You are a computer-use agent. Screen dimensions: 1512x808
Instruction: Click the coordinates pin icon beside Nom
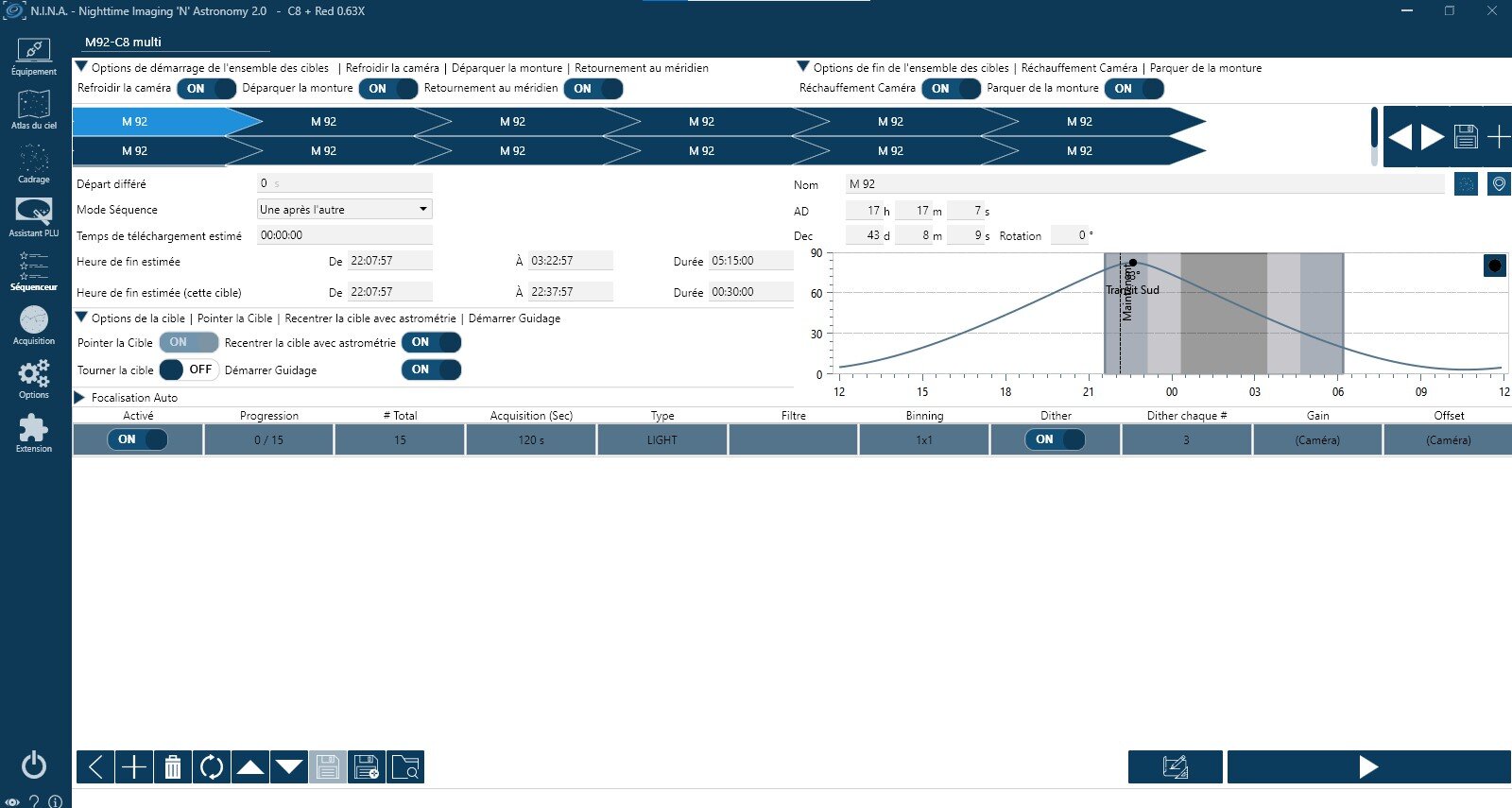coord(1499,184)
